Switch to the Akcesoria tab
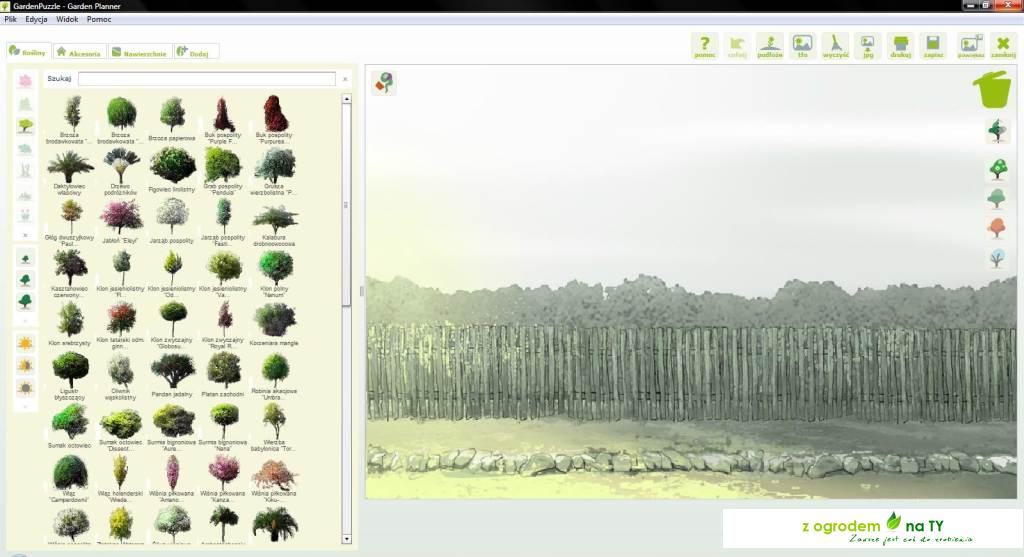The width and height of the screenshot is (1024, 557). (x=79, y=52)
